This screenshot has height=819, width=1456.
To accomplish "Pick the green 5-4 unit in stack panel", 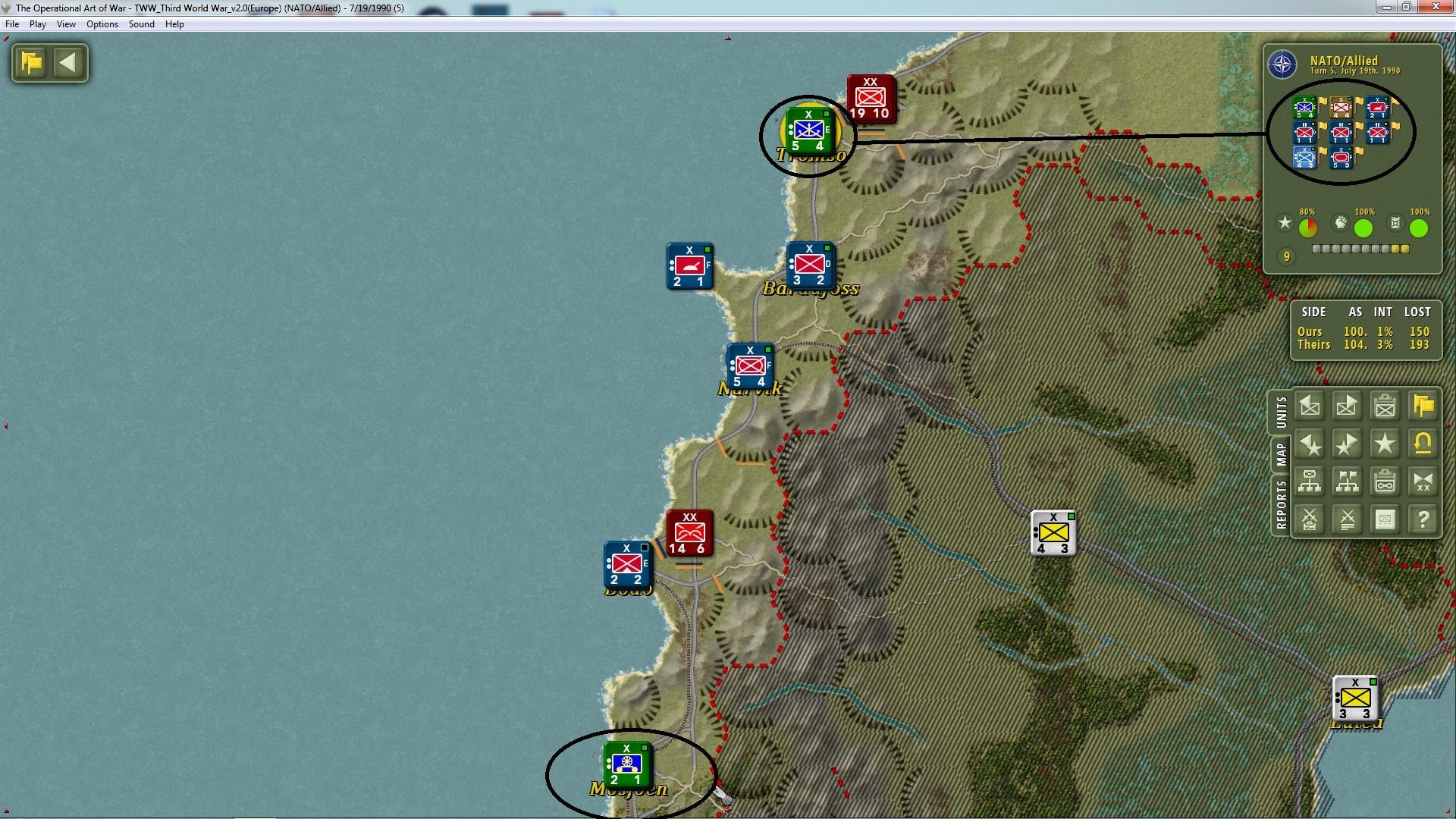I will tap(1304, 108).
